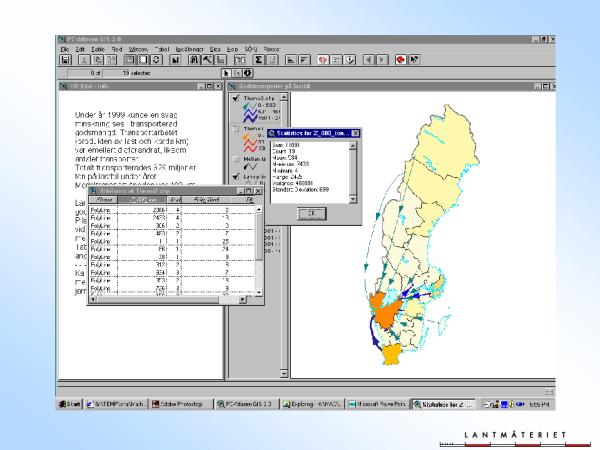Select the Identify tool in the tool row
Image resolution: width=600 pixels, height=450 pixels.
pos(247,73)
